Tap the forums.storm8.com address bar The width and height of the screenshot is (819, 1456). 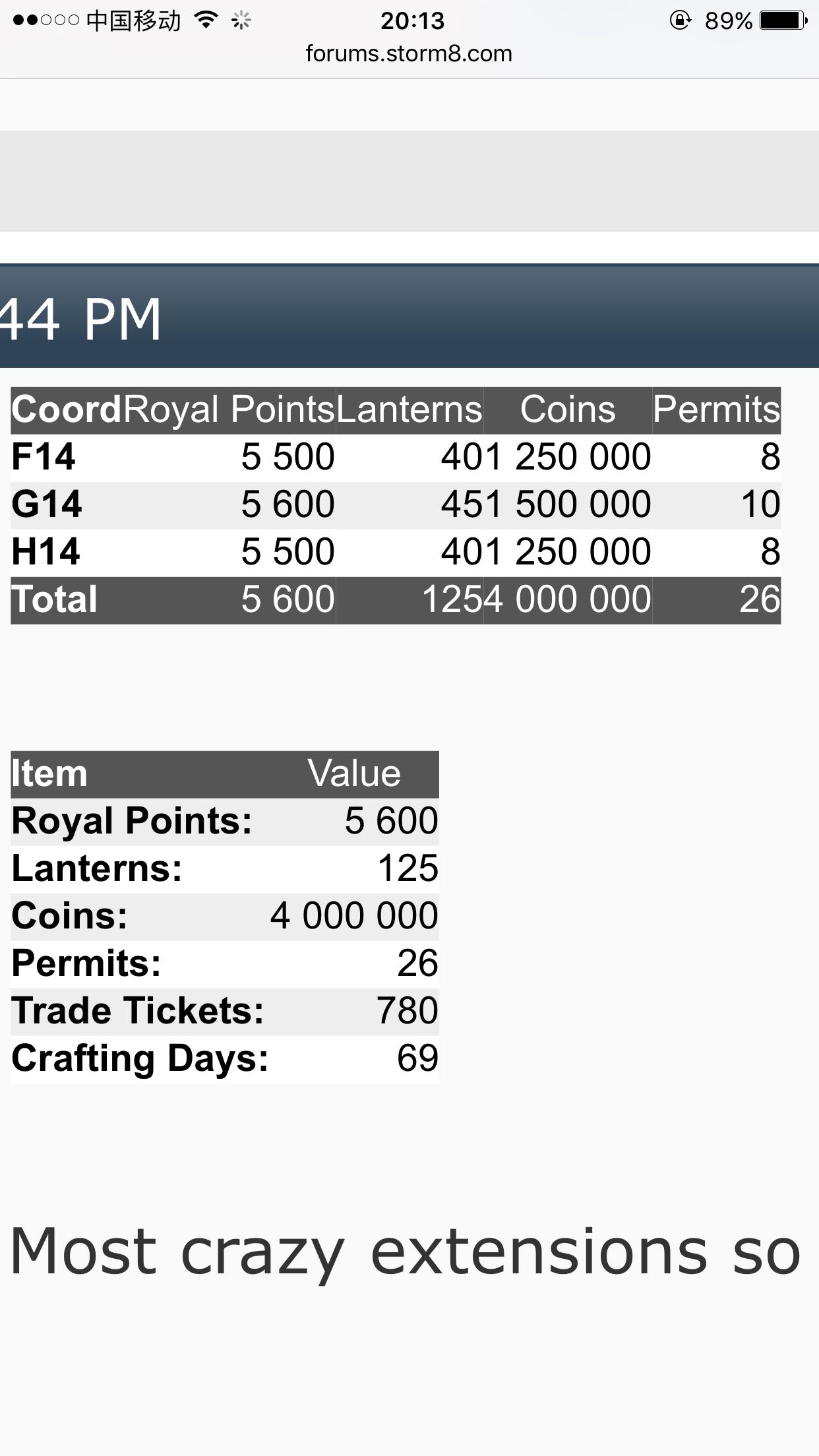(409, 53)
